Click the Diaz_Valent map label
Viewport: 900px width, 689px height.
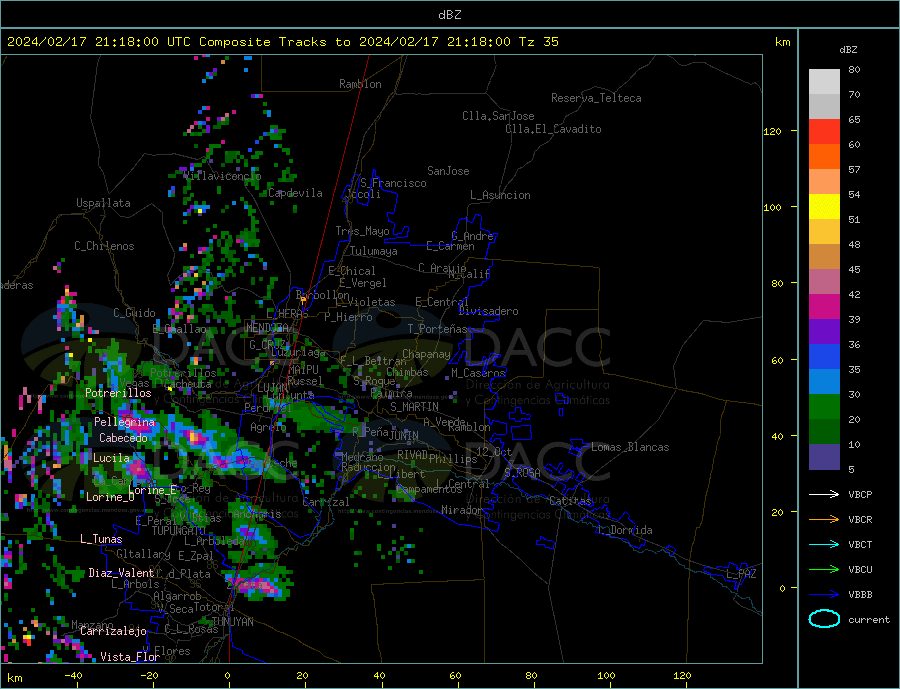click(121, 573)
